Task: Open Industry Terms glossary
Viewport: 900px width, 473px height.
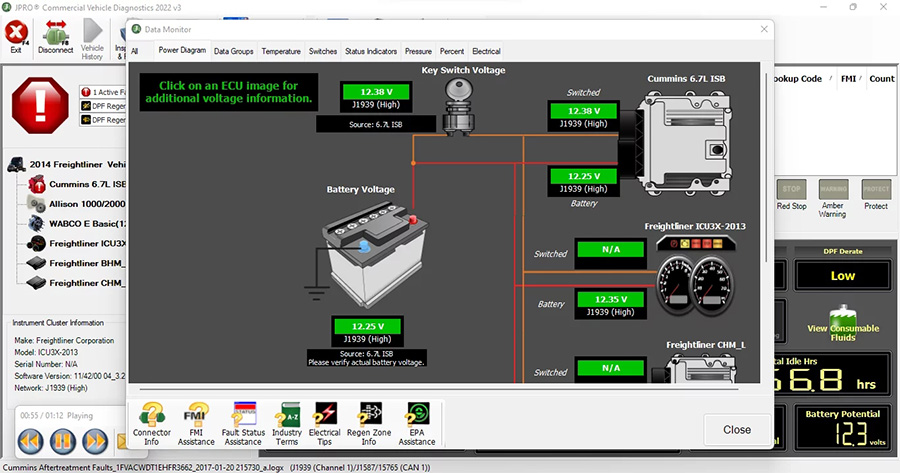Action: 287,420
